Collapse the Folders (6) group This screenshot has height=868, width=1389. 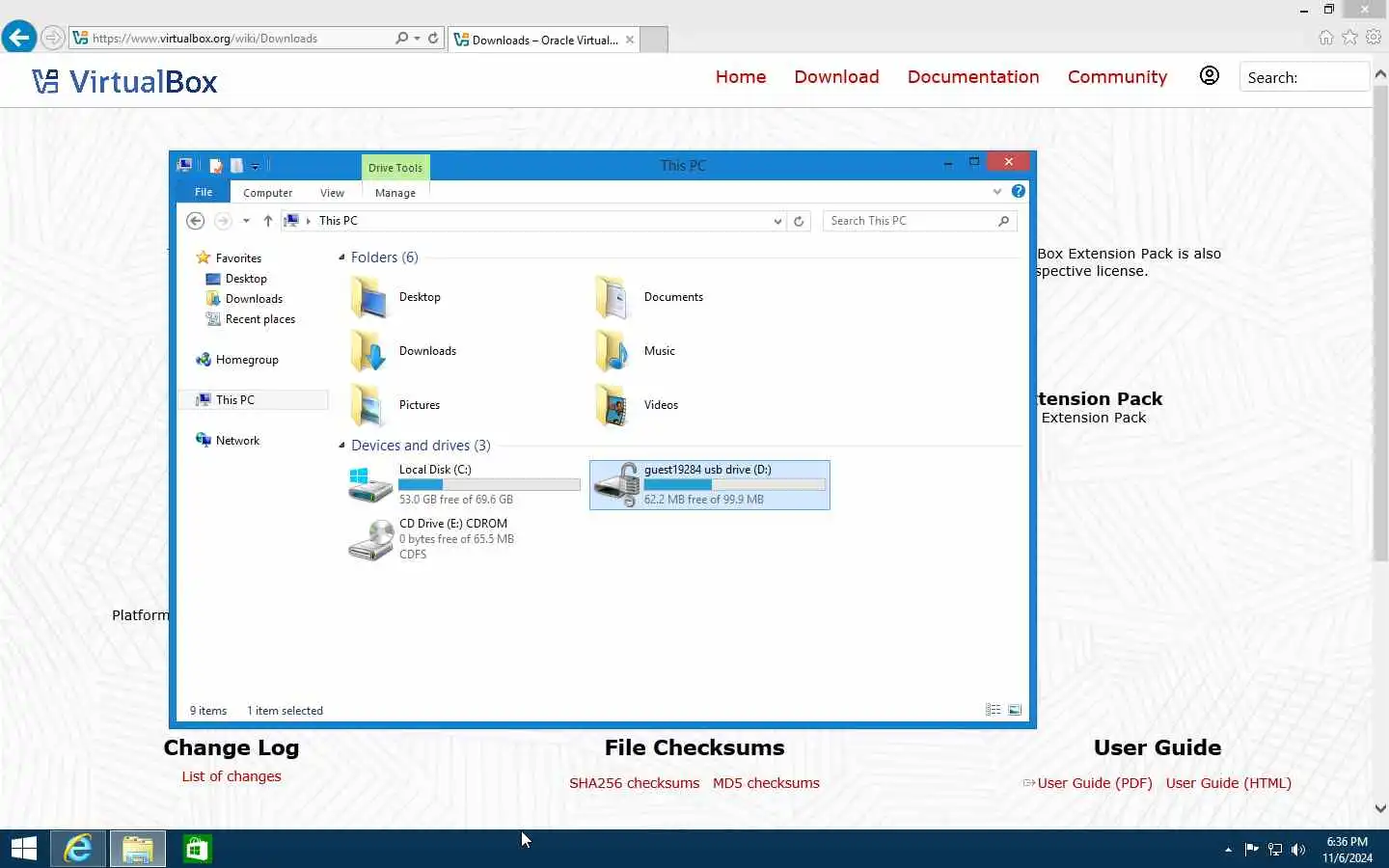point(341,258)
